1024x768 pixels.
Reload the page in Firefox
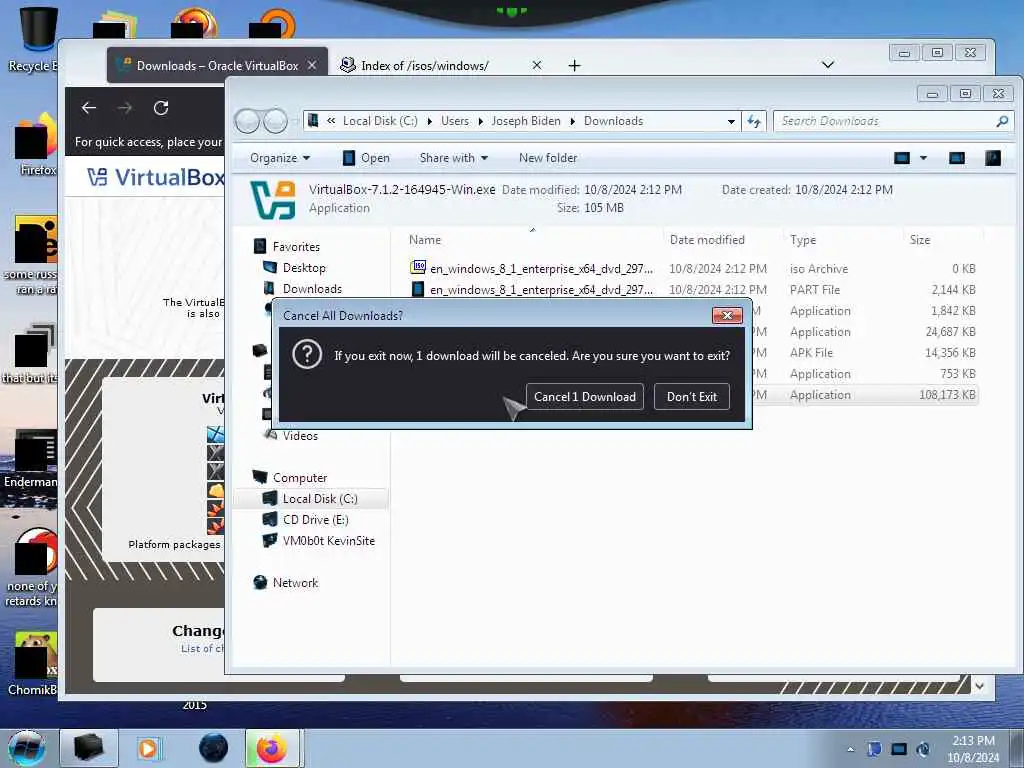(161, 108)
